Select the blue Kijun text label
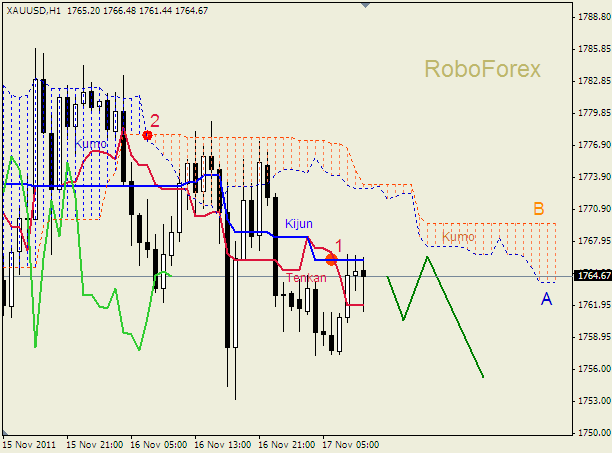 [299, 224]
